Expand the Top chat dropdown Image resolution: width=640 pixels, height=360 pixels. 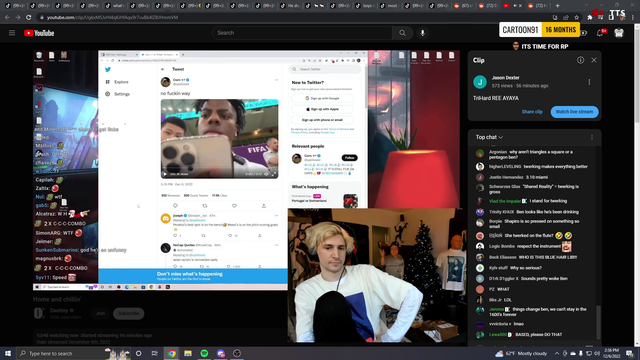[489, 138]
